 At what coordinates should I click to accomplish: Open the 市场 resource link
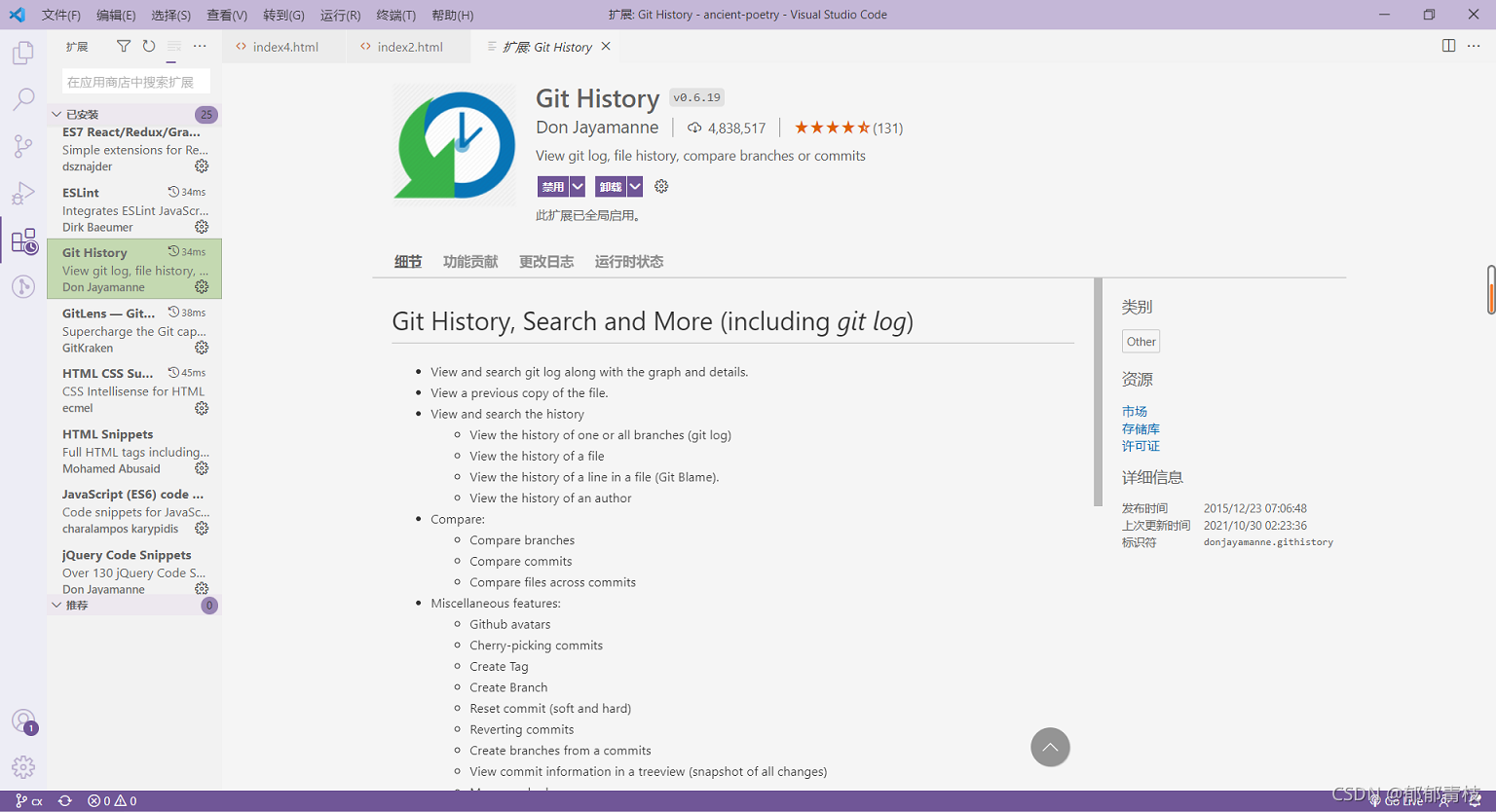1135,411
